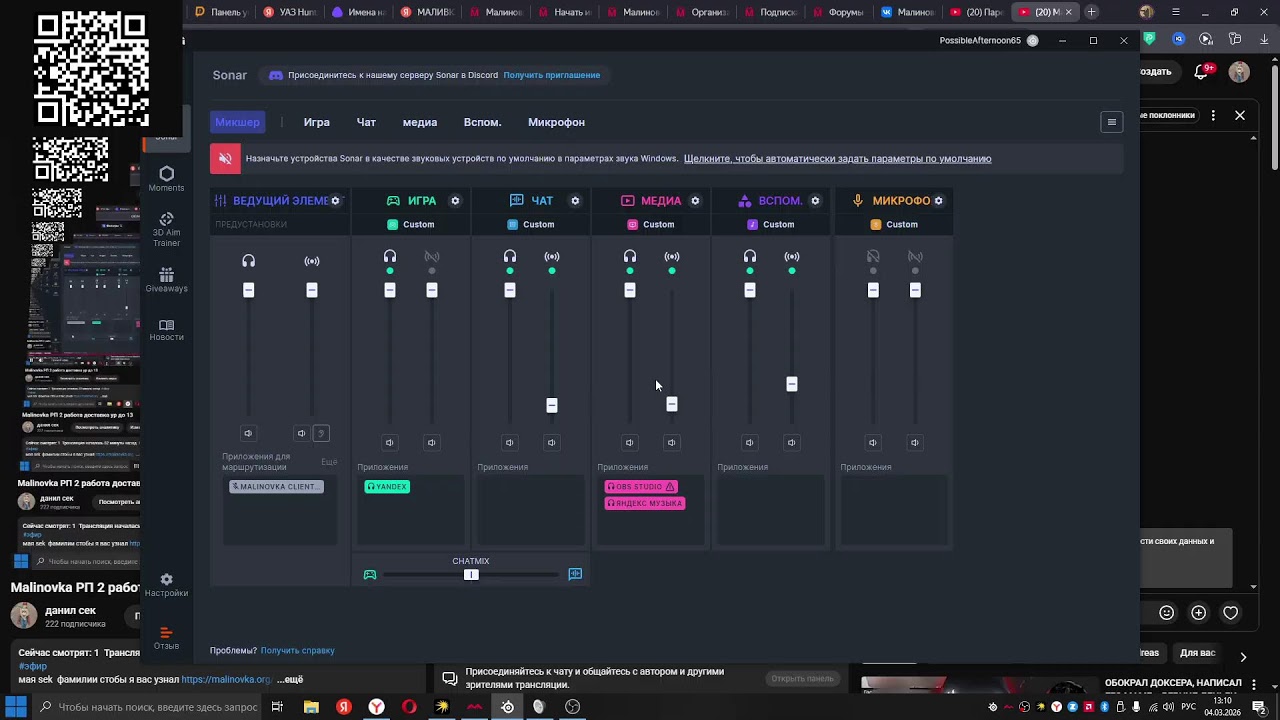Mute Вспом. headphones volume
The height and width of the screenshot is (720, 1280).
click(750, 443)
